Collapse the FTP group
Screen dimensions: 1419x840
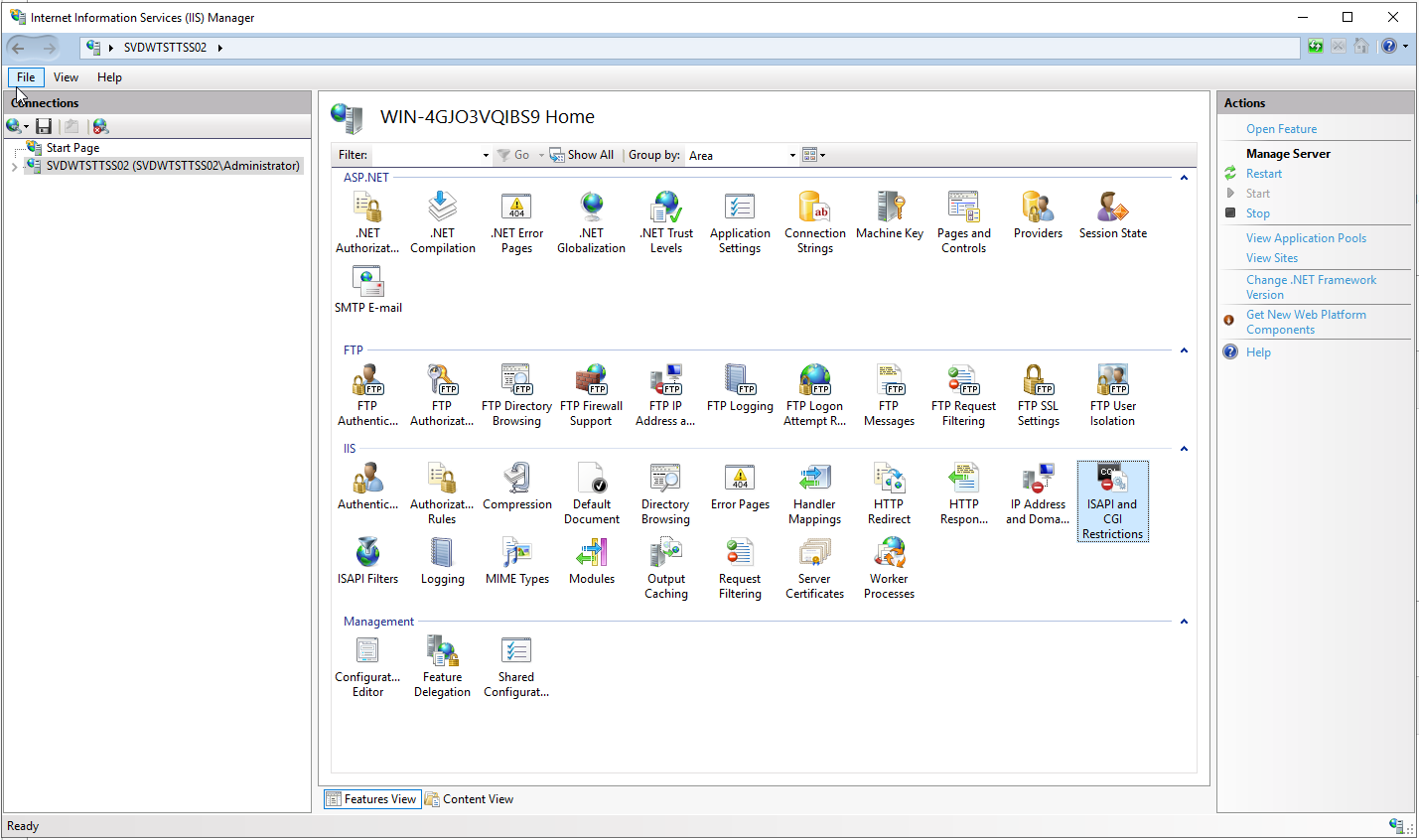click(x=1184, y=350)
